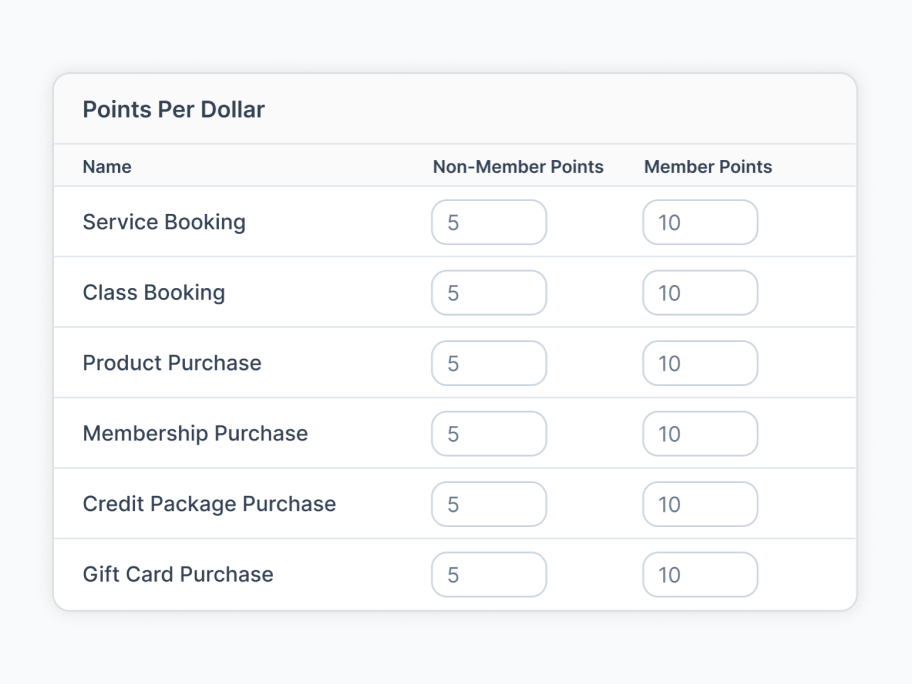The width and height of the screenshot is (912, 684).
Task: Click the Non-Member Points column header
Action: [x=518, y=166]
